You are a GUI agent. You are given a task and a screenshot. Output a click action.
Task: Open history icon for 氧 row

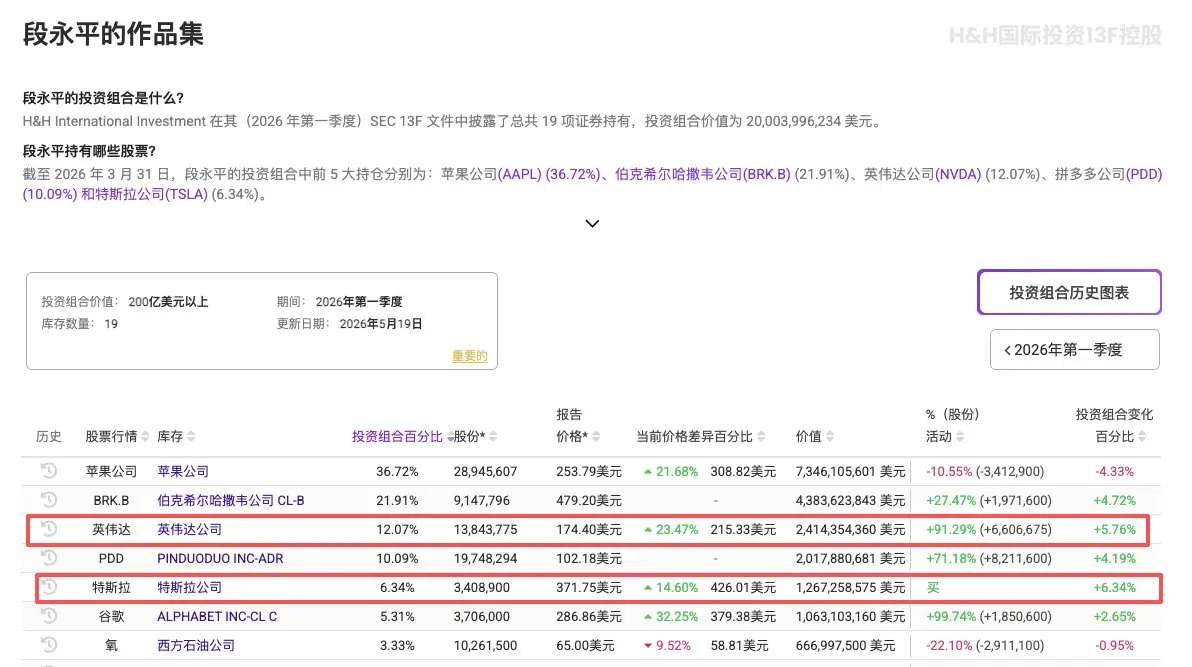49,645
